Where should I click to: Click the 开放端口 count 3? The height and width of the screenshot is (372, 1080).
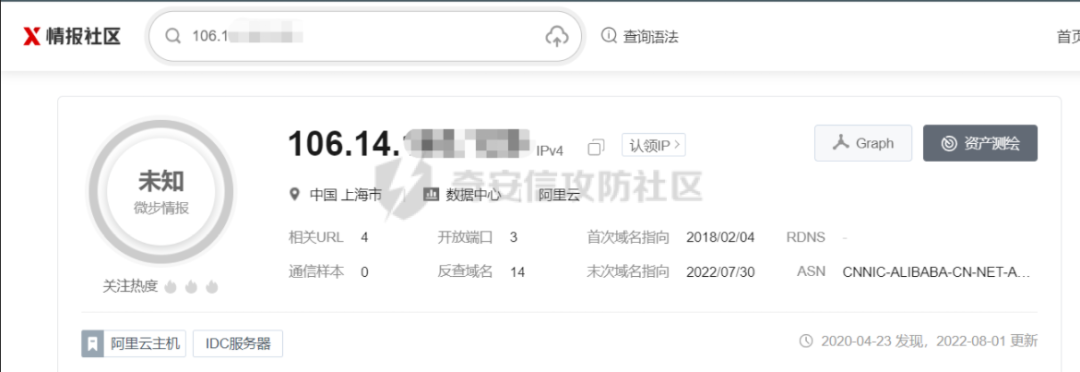tap(514, 238)
